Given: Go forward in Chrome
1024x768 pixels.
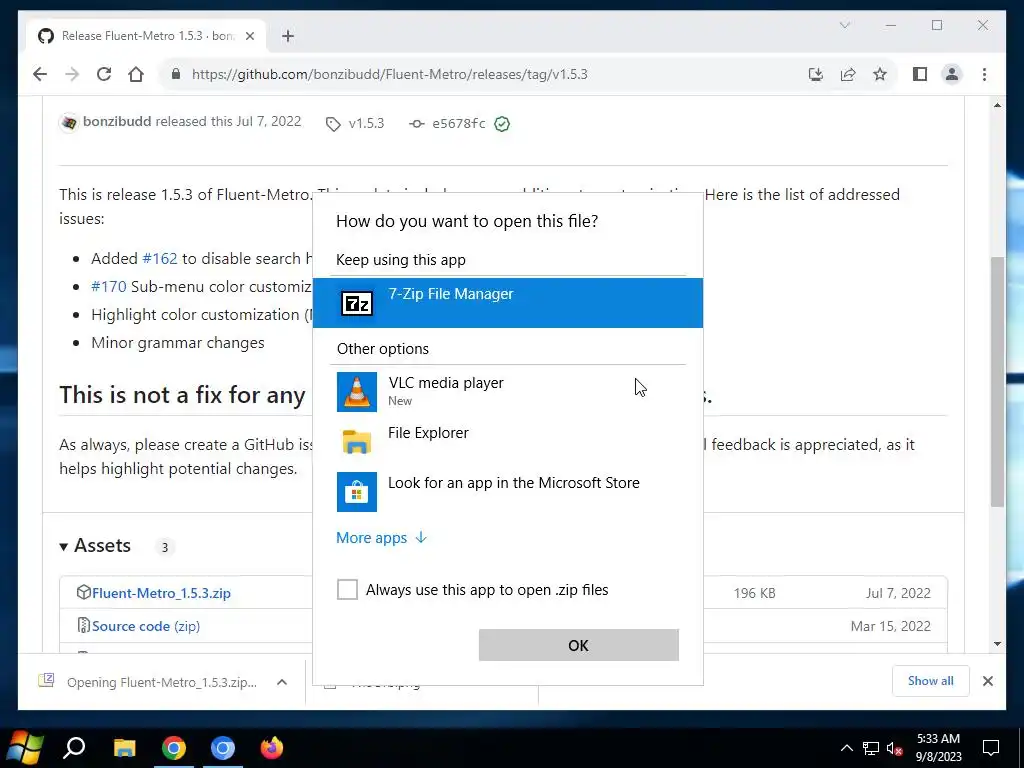Looking at the screenshot, I should point(72,74).
